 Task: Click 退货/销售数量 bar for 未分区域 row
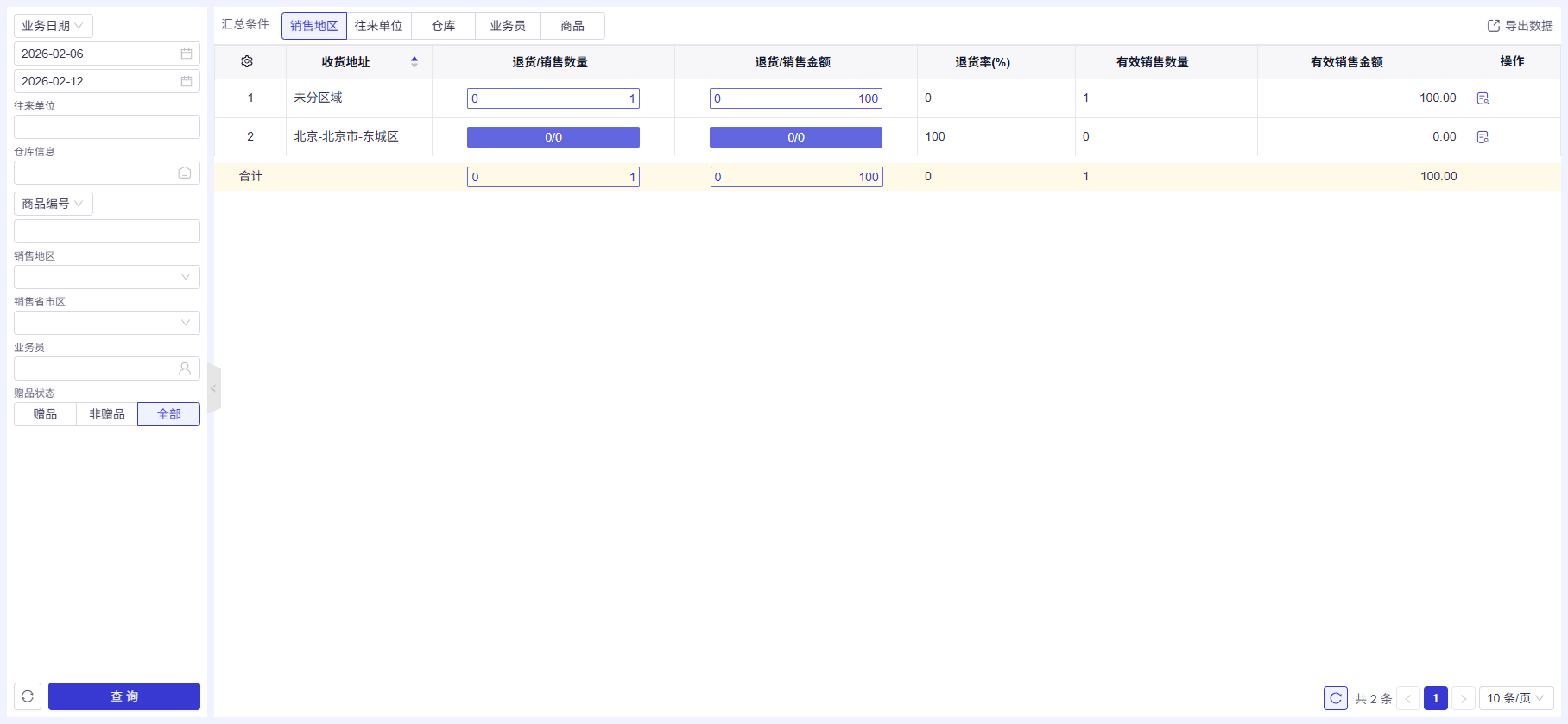(553, 98)
